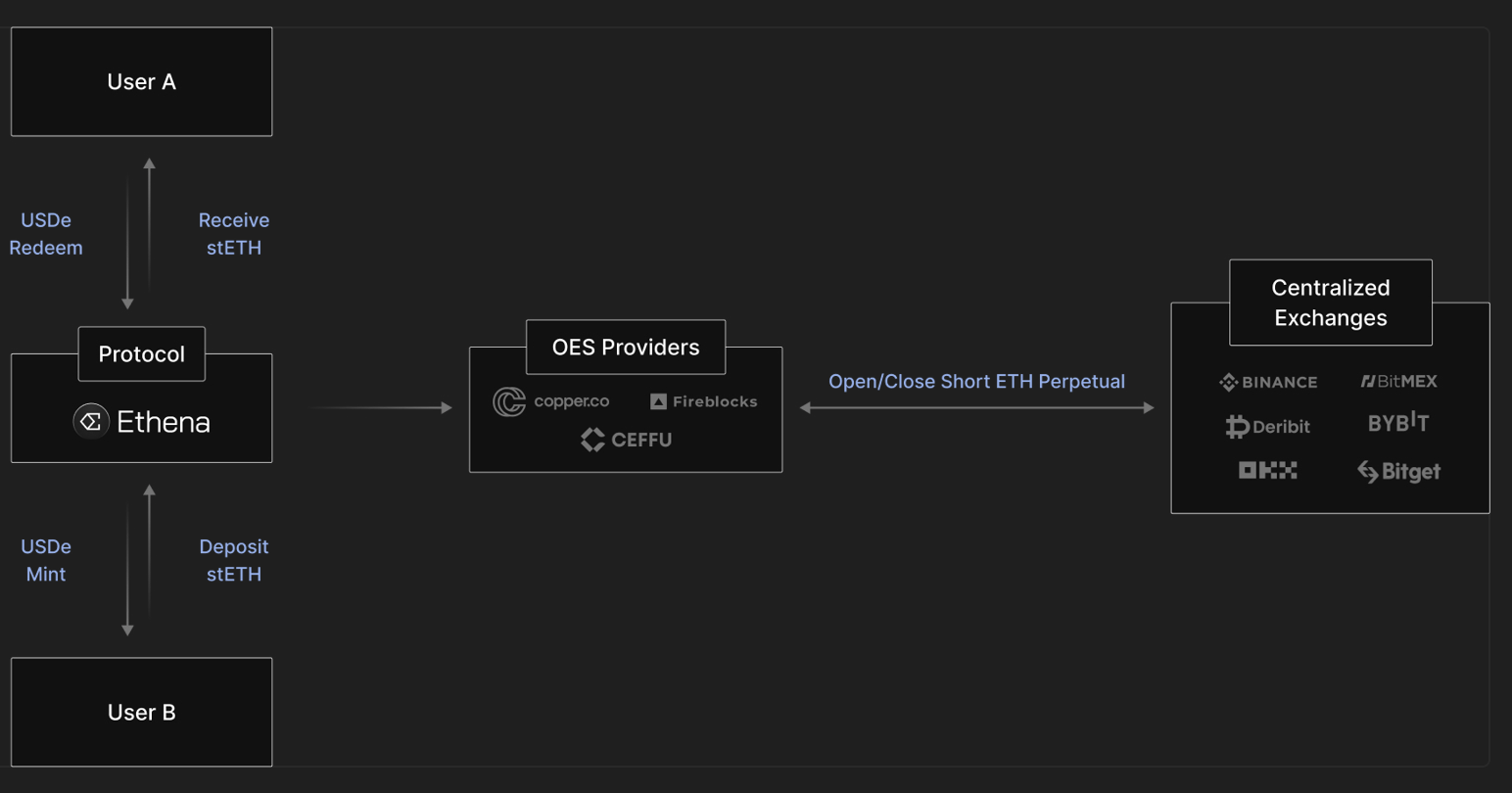Select the Receive stETH label
1512x793 pixels.
[x=234, y=234]
